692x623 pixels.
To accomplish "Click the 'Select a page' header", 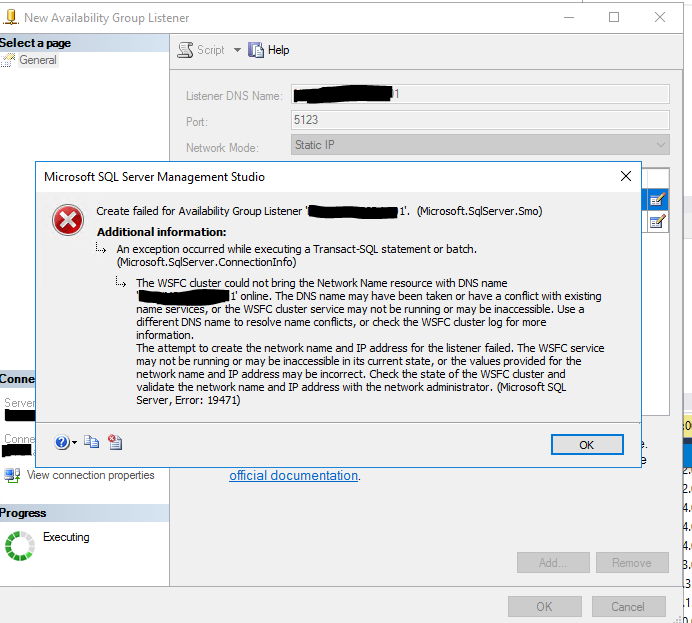I will pos(84,43).
